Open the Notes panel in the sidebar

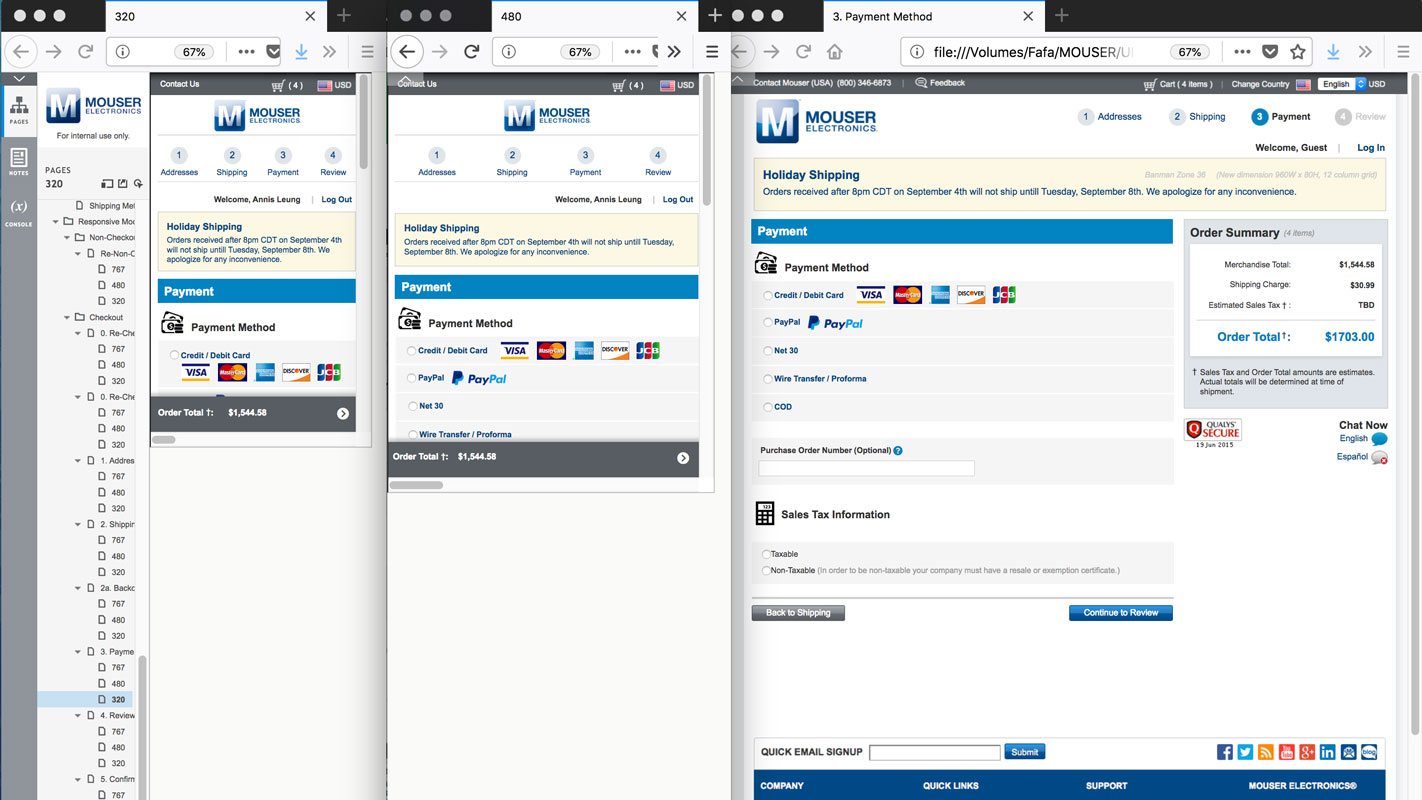tap(18, 162)
